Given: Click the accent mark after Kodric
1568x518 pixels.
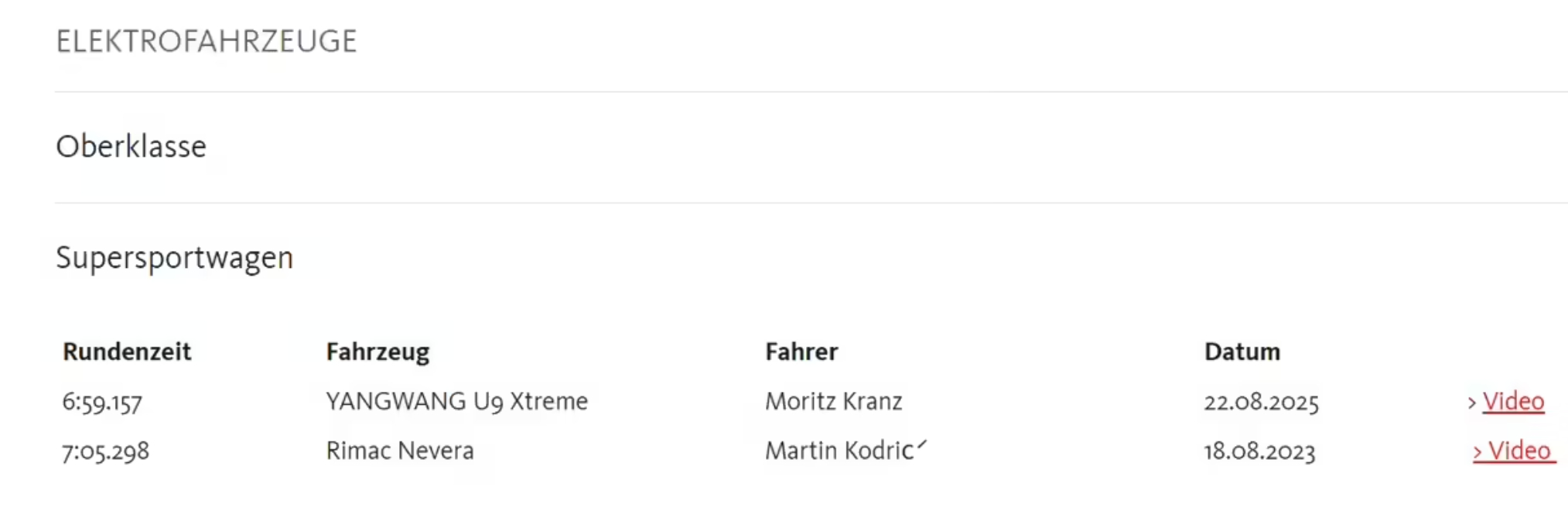Looking at the screenshot, I should click(x=921, y=445).
